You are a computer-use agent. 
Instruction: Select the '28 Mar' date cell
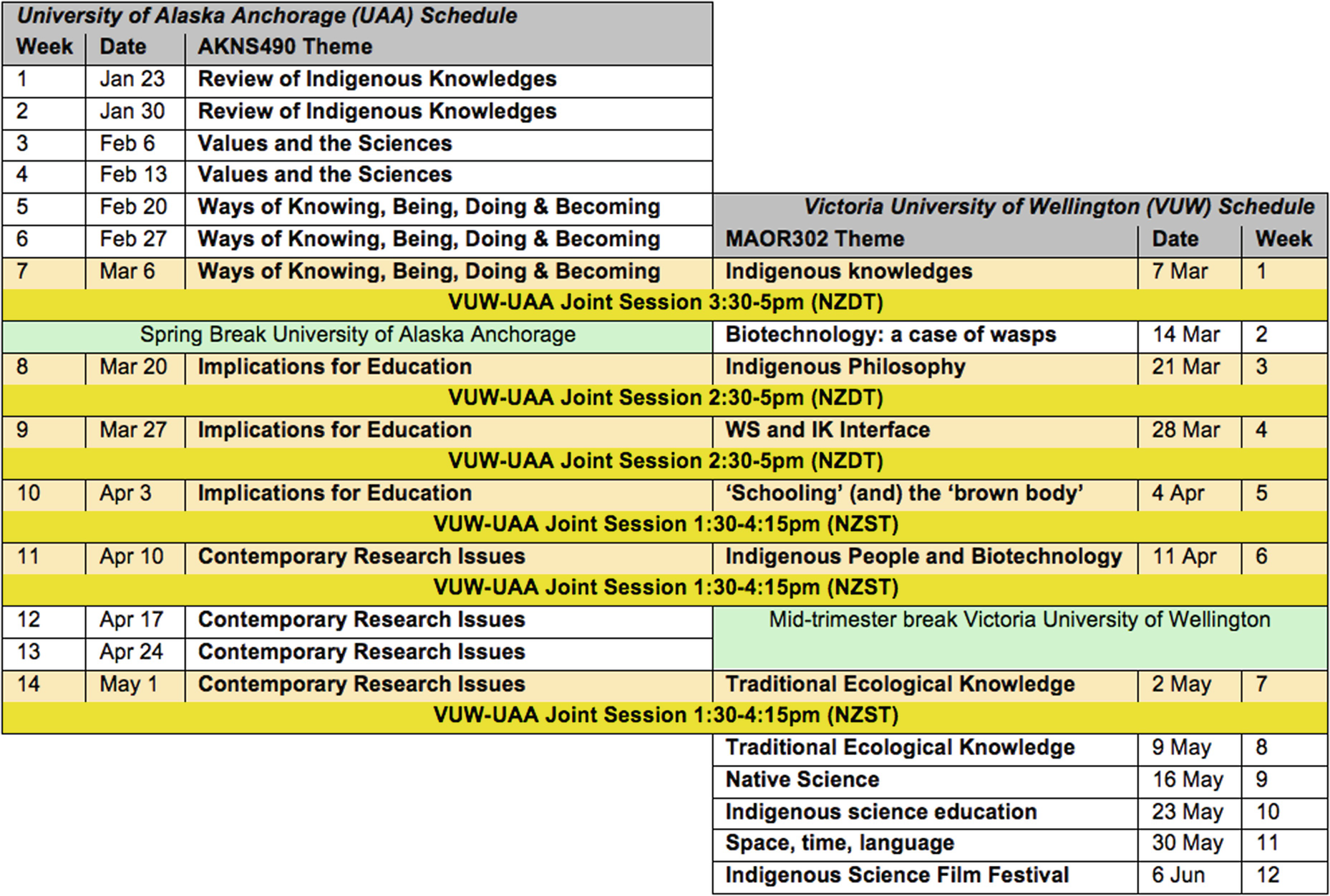pos(1189,431)
